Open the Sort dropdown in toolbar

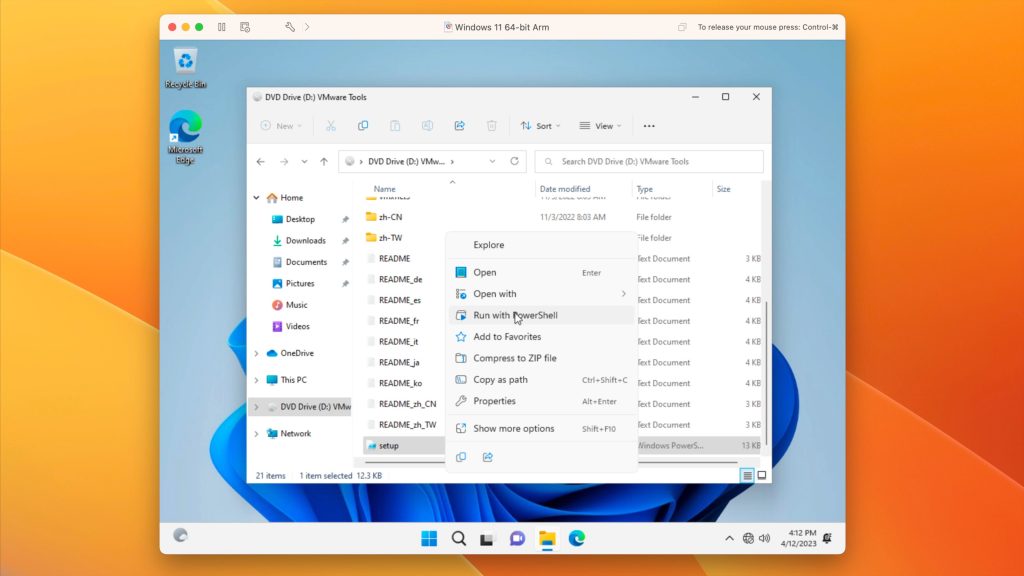[541, 126]
